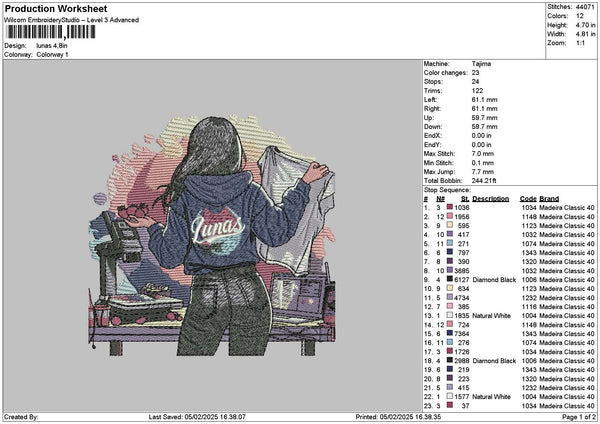The width and height of the screenshot is (600, 424).
Task: Click the Max Stitch value 7.0 mm
Action: [483, 154]
